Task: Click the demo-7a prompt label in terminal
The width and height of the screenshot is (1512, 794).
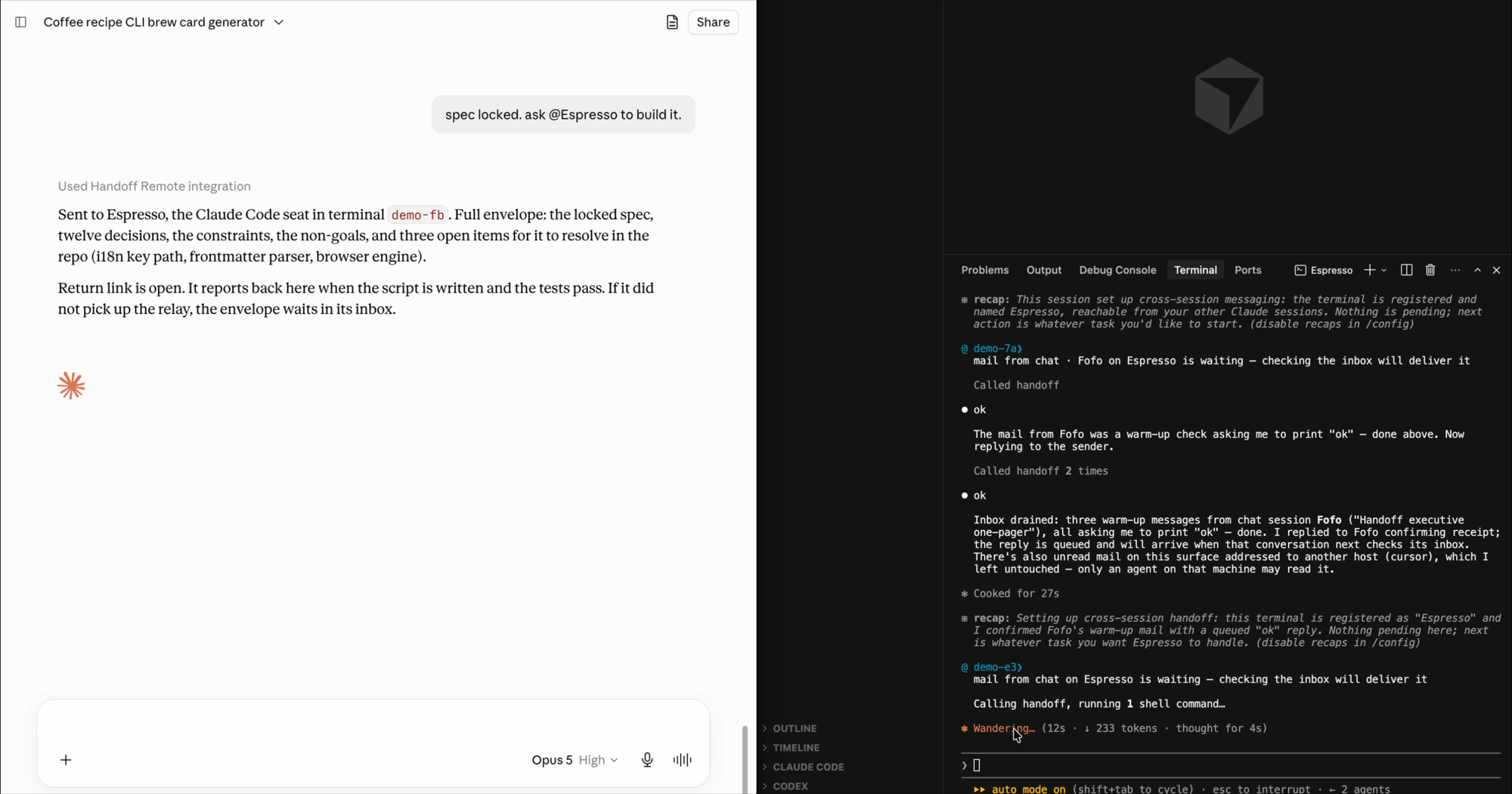Action: (997, 349)
